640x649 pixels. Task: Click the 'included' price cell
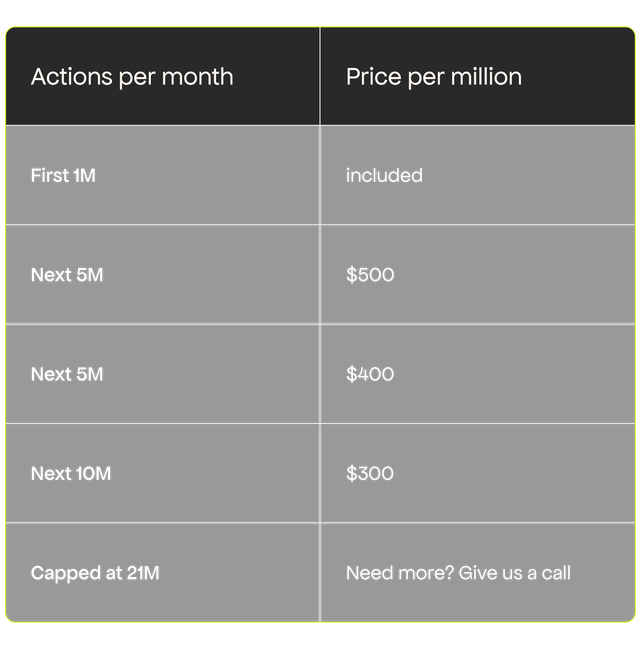[384, 175]
